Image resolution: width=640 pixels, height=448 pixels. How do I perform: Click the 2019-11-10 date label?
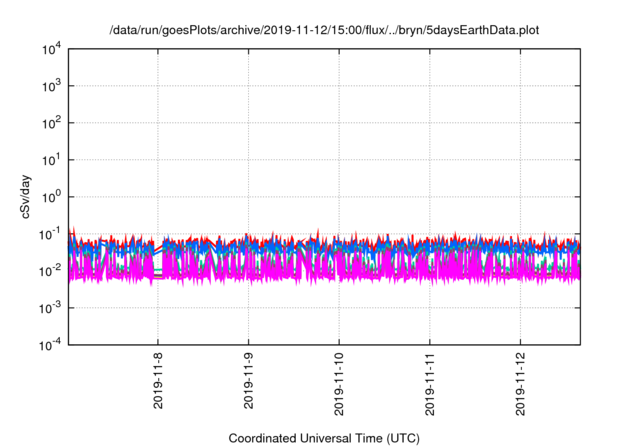(339, 384)
